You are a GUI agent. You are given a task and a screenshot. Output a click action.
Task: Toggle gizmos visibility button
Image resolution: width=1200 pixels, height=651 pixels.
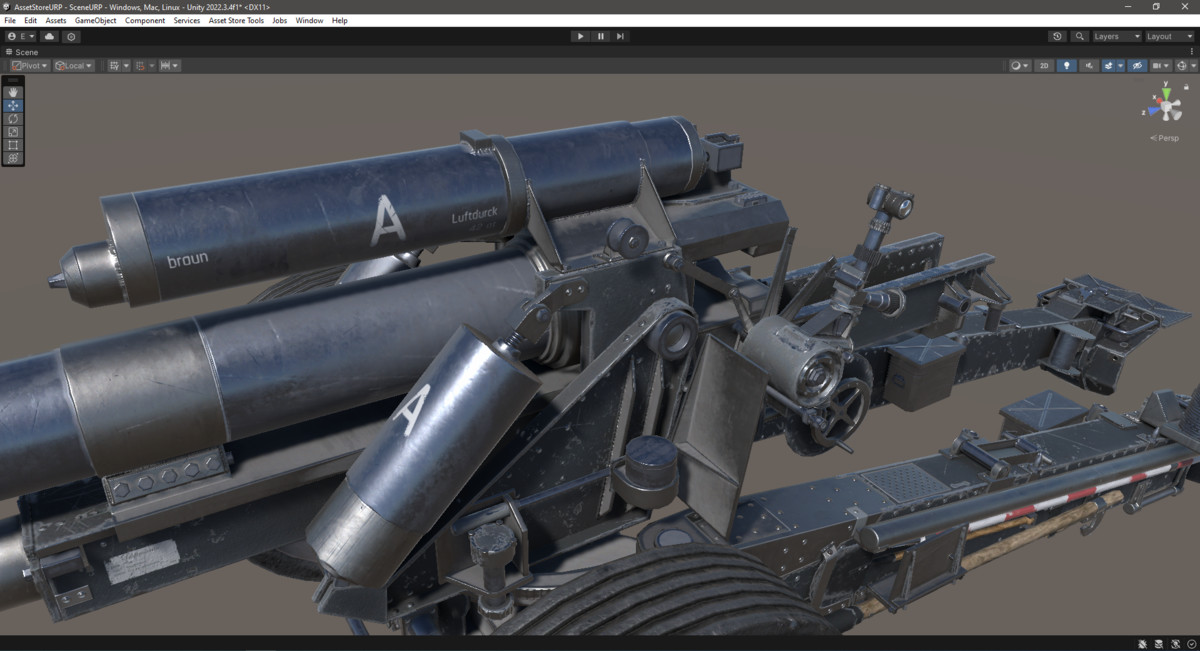tap(1181, 66)
